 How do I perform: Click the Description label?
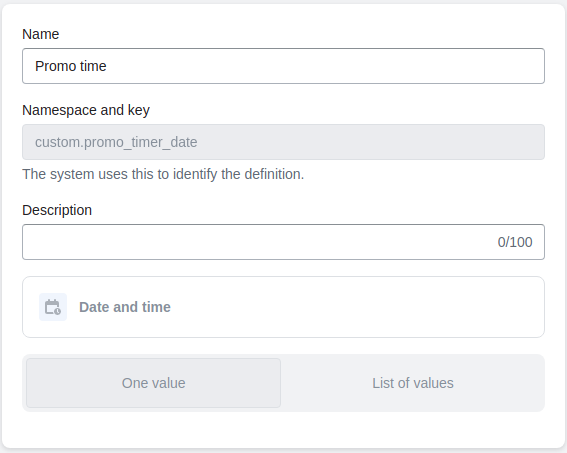point(57,210)
